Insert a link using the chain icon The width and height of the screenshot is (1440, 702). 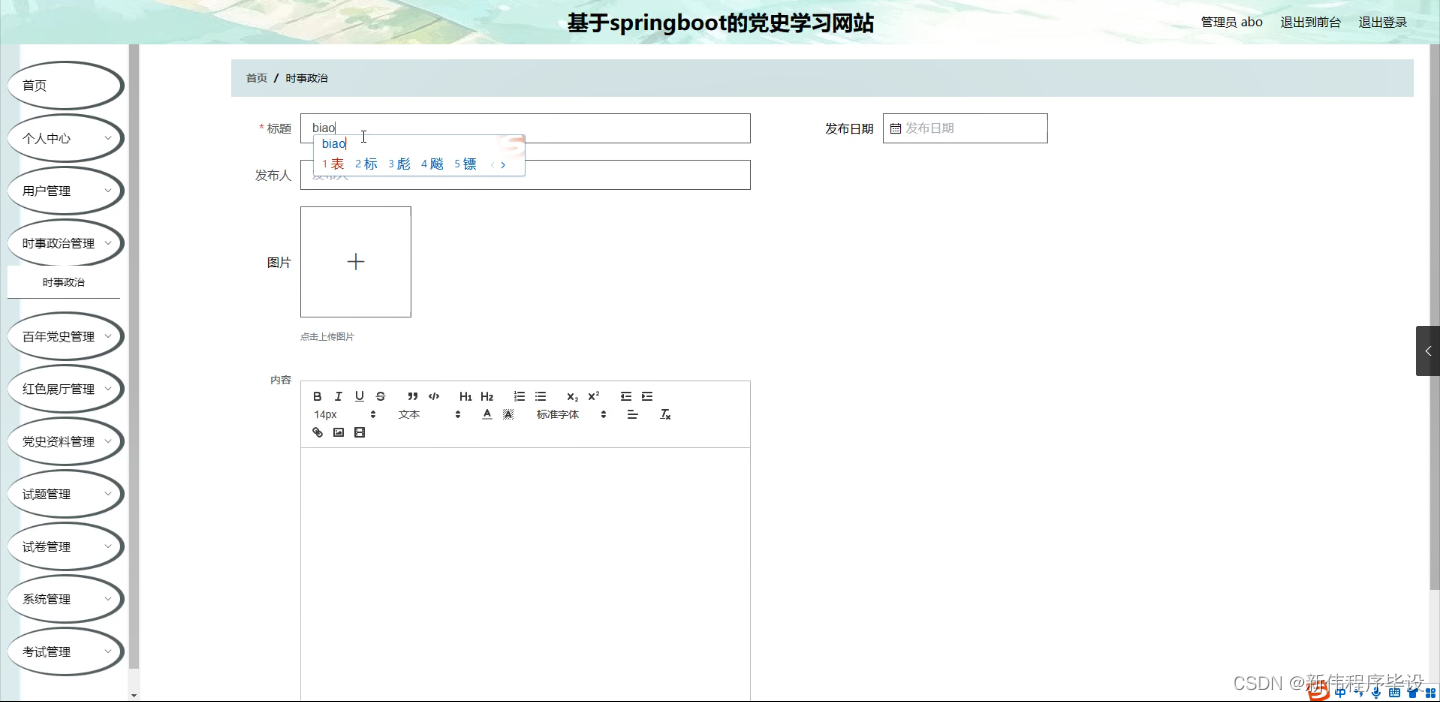(x=317, y=431)
